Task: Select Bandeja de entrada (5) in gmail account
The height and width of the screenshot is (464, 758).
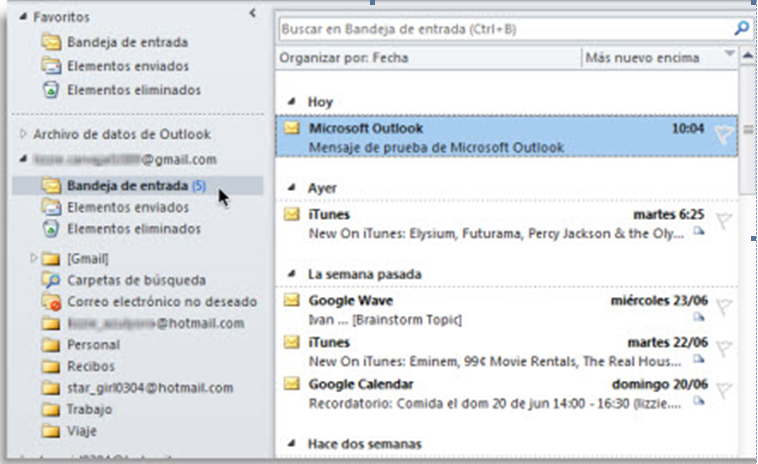Action: click(138, 186)
